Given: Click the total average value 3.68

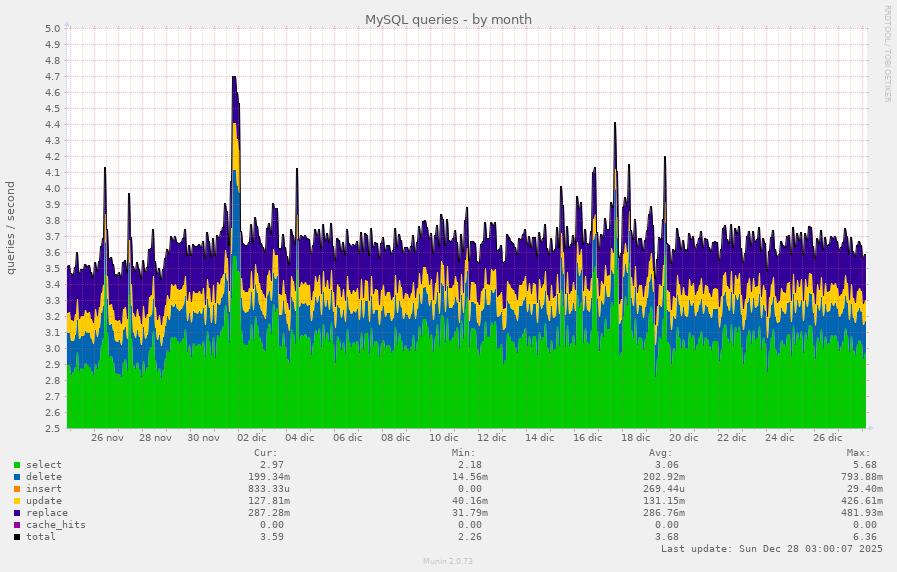Looking at the screenshot, I should click(x=667, y=537).
